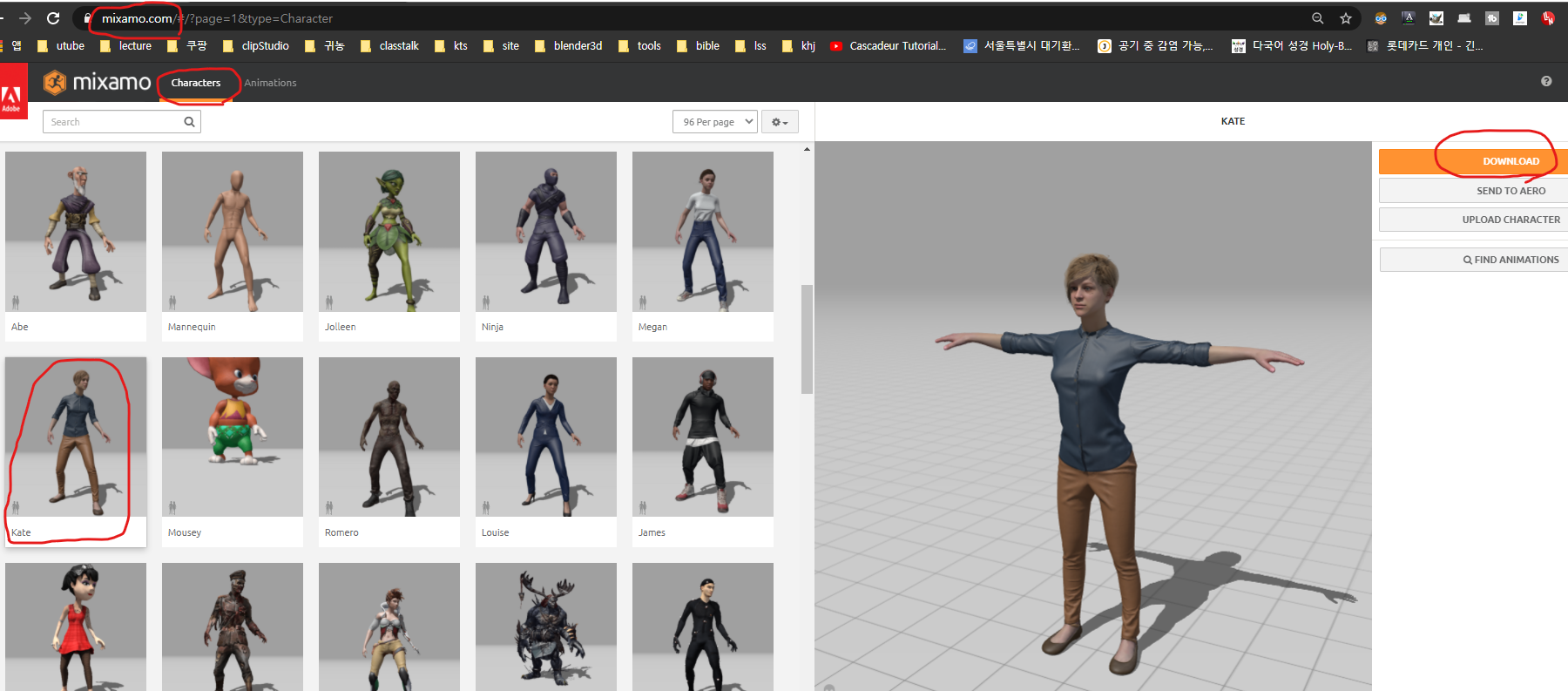Open the 다국어 성경 Holy-B bookmark
Viewport: 1568px width, 691px height.
(1292, 46)
